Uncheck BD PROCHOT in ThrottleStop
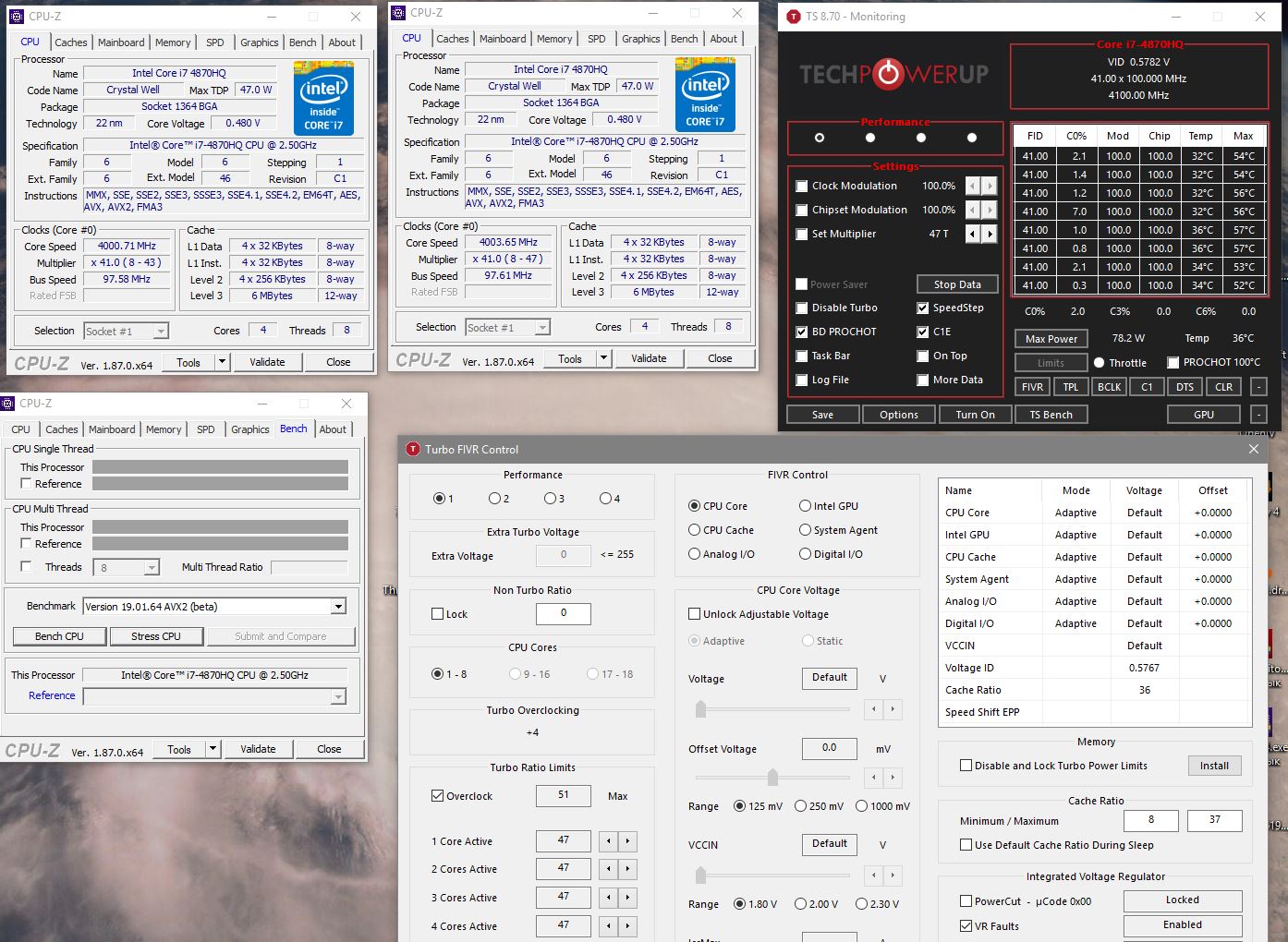Image resolution: width=1288 pixels, height=942 pixels. tap(802, 332)
